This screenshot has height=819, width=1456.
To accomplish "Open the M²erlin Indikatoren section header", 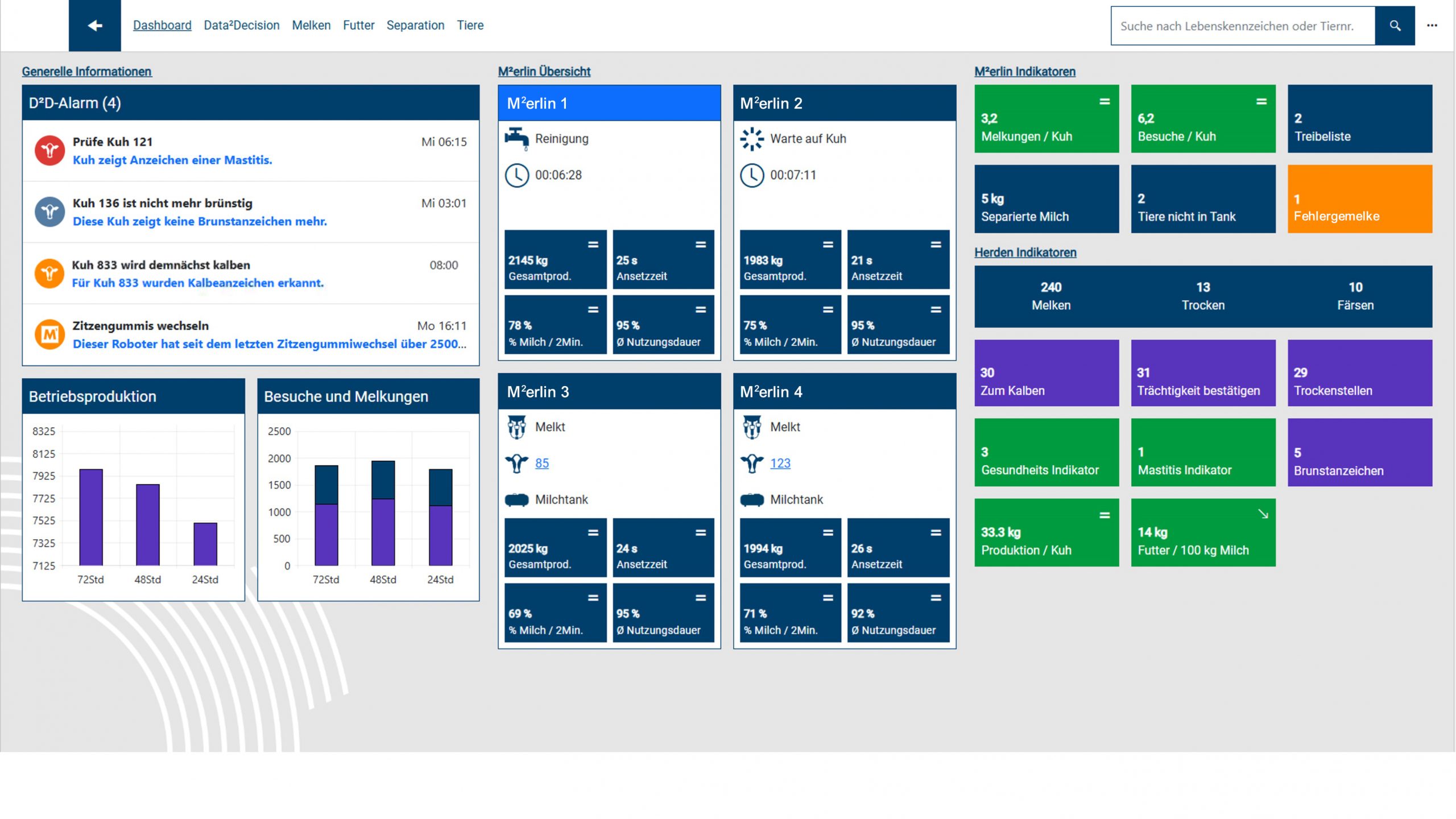I will 1024,72.
